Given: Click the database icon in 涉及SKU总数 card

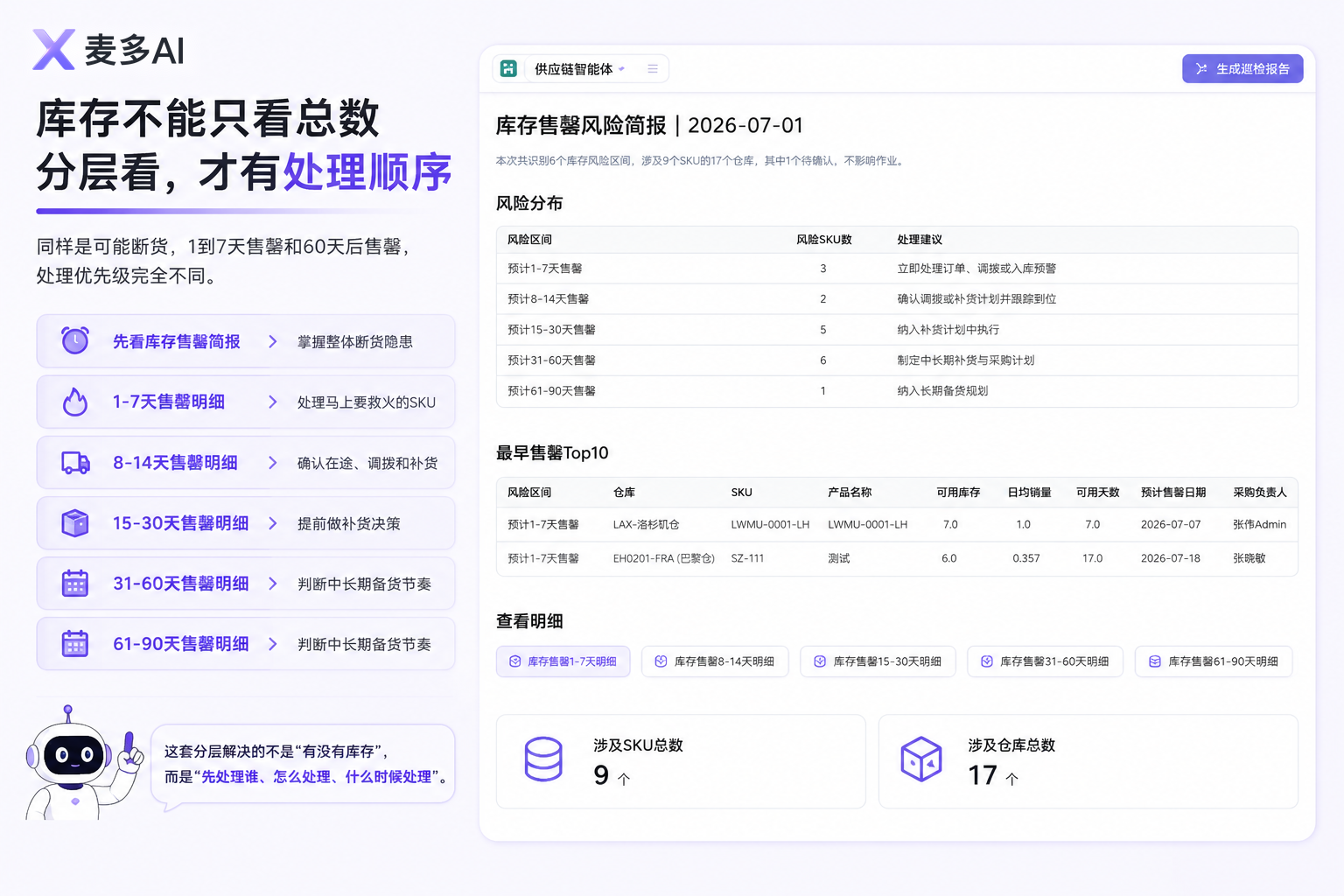Looking at the screenshot, I should point(543,759).
